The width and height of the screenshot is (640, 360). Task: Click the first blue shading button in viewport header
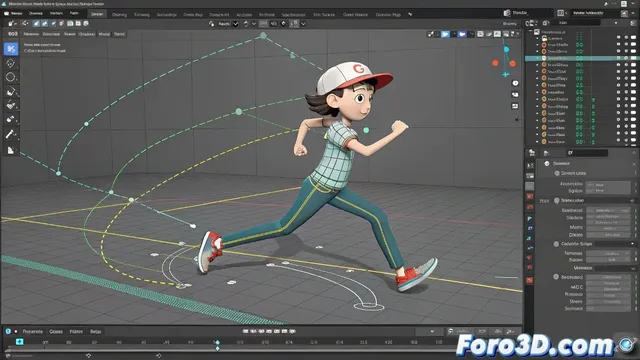pos(445,34)
